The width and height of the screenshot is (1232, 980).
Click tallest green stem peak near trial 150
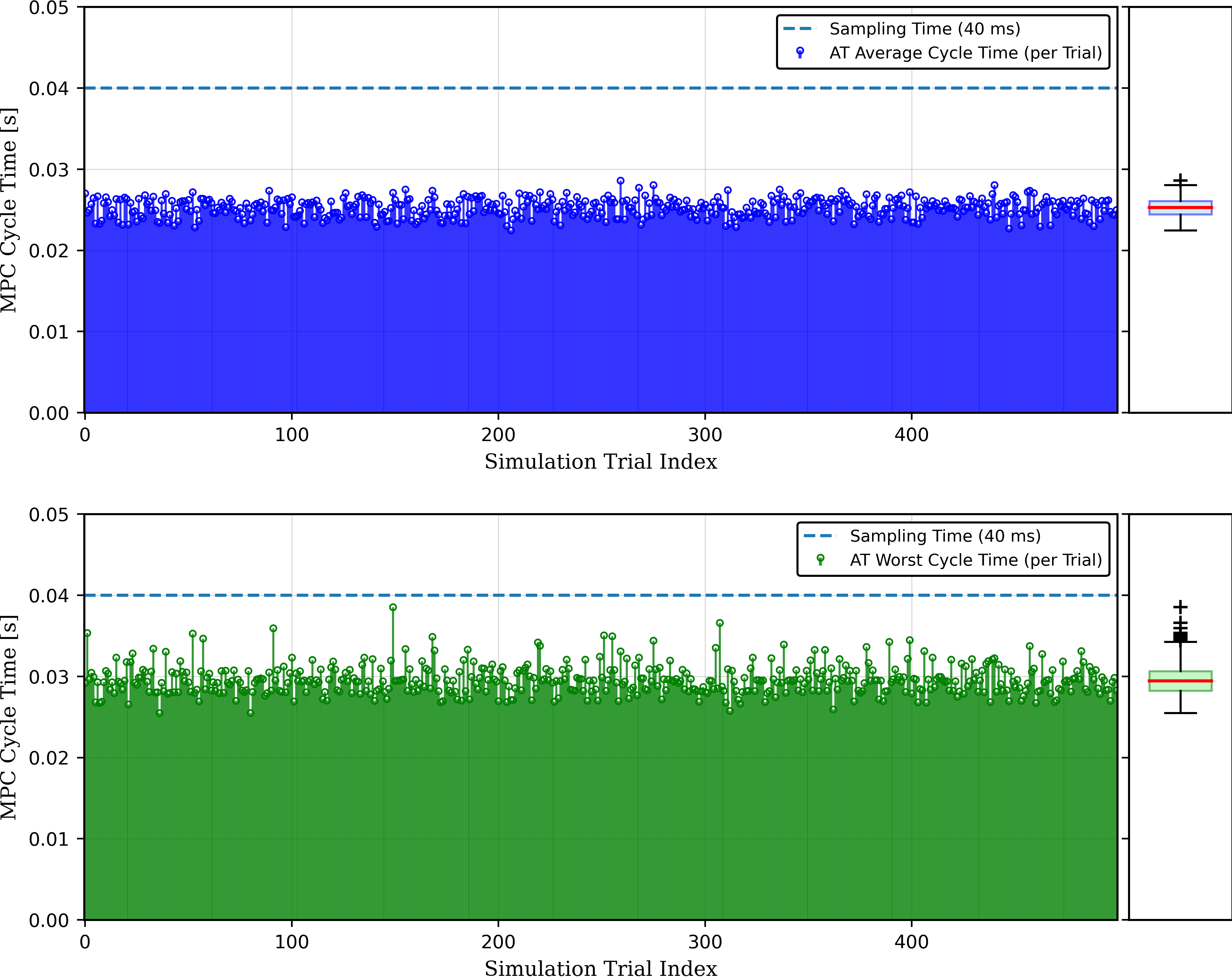coord(393,608)
